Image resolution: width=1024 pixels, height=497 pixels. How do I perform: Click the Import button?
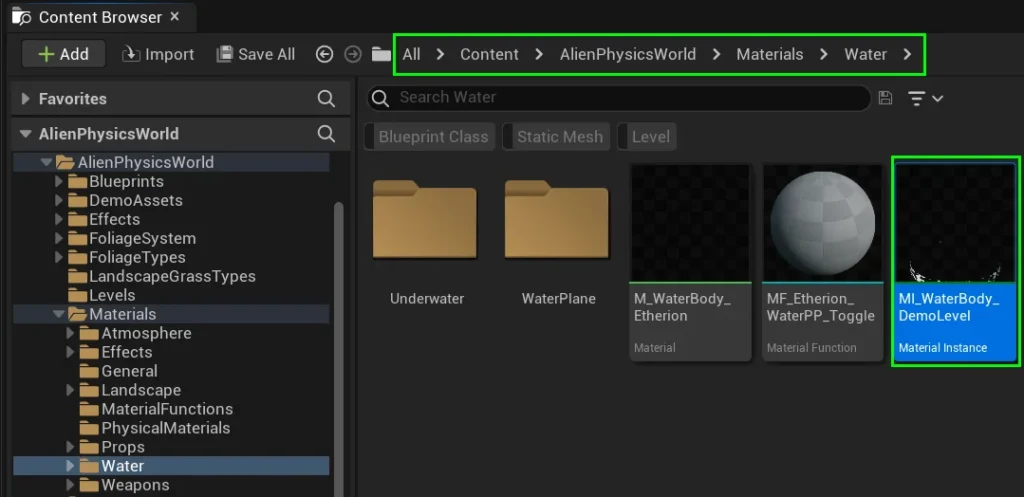(158, 54)
